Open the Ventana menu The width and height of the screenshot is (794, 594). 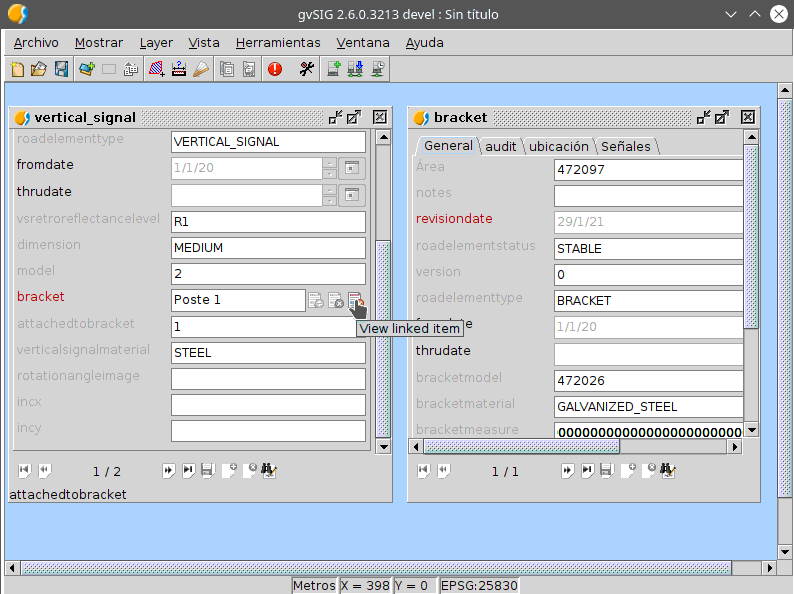363,43
